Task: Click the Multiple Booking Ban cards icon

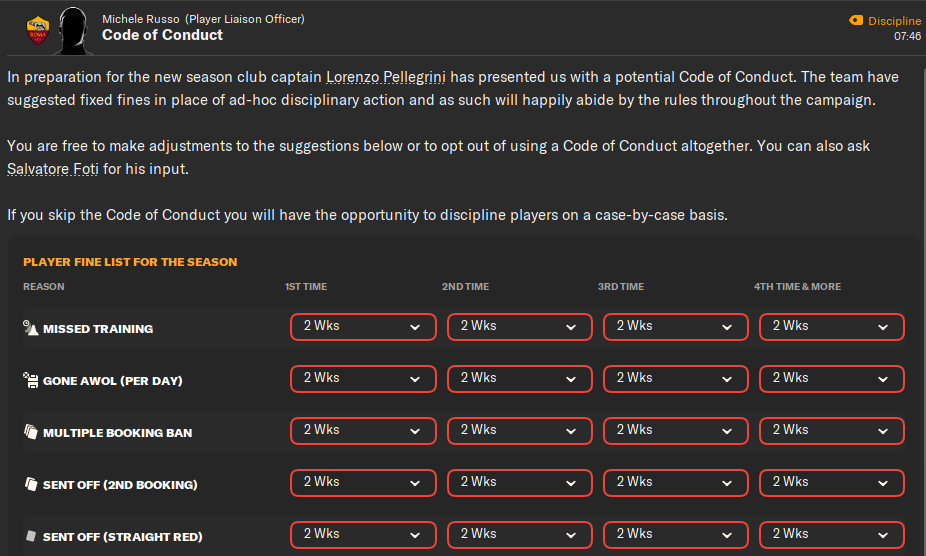Action: pos(31,432)
